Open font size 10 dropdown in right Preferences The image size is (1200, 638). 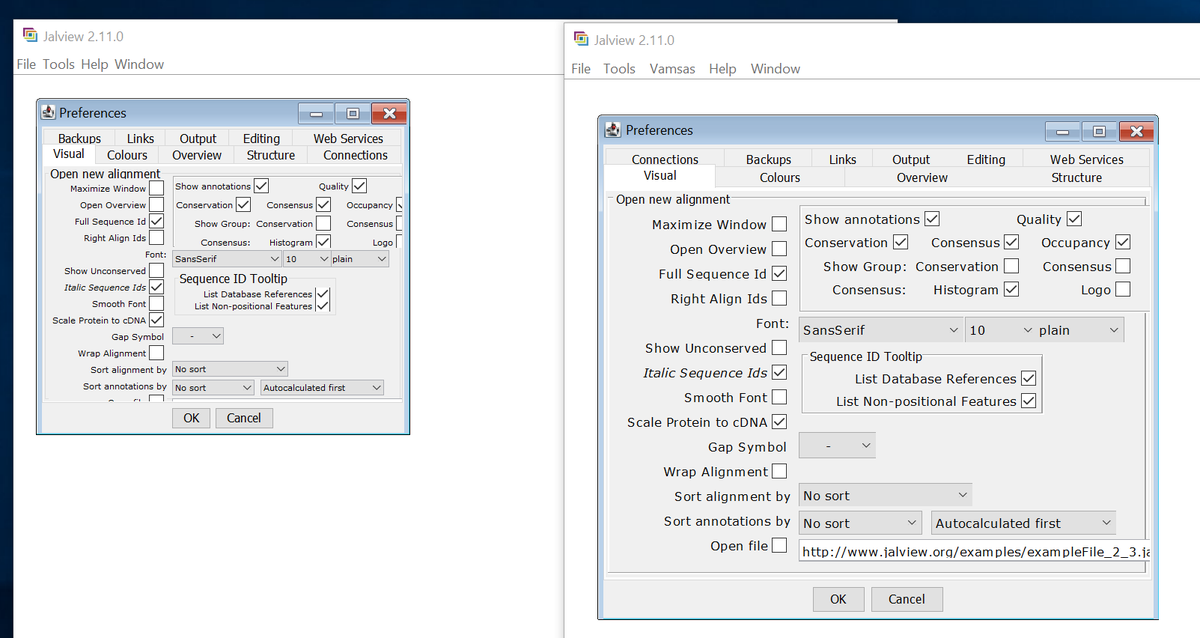1000,330
